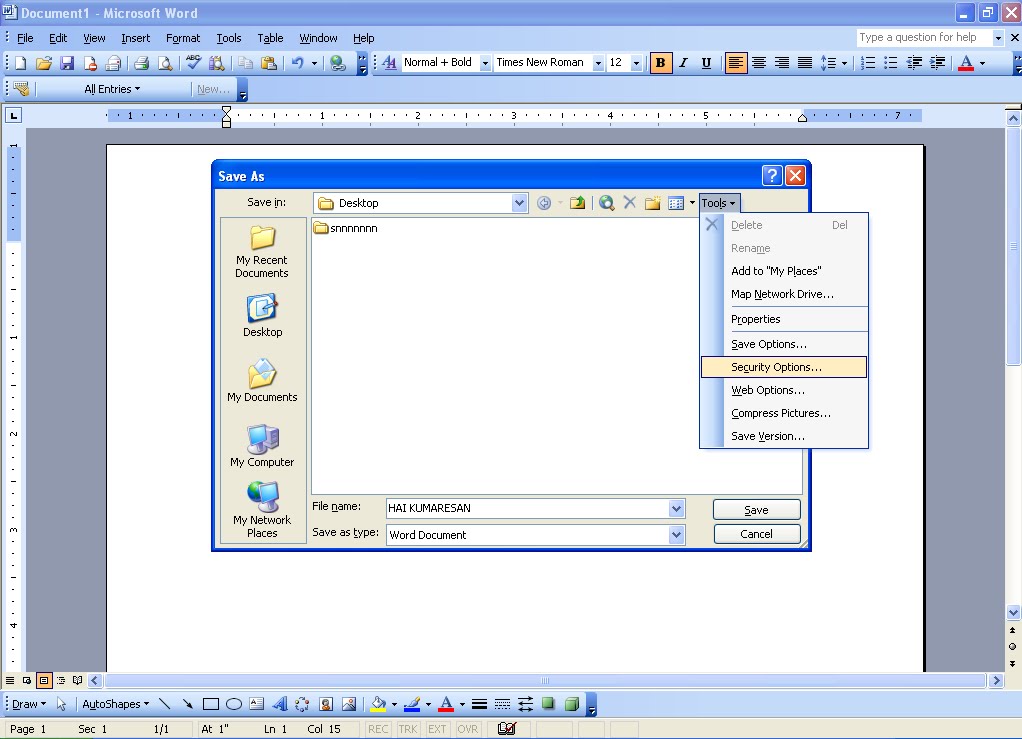Click the Copy icon in toolbar
This screenshot has height=739, width=1022.
coord(245,63)
